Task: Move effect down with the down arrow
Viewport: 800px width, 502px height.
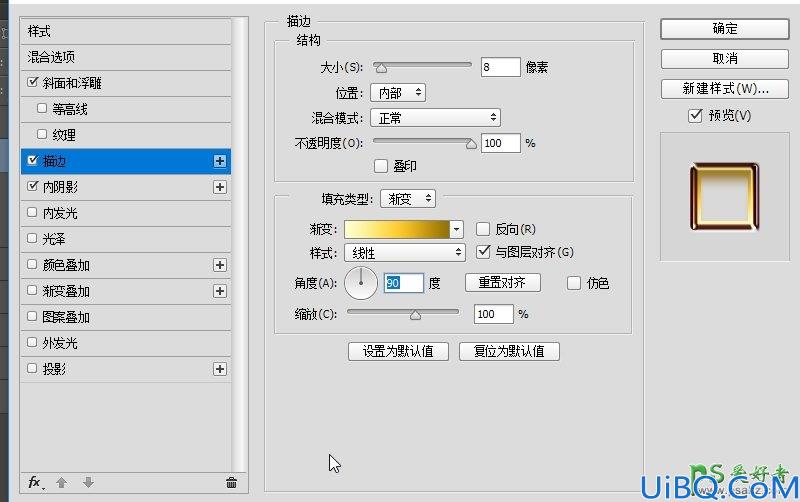Action: tap(88, 482)
